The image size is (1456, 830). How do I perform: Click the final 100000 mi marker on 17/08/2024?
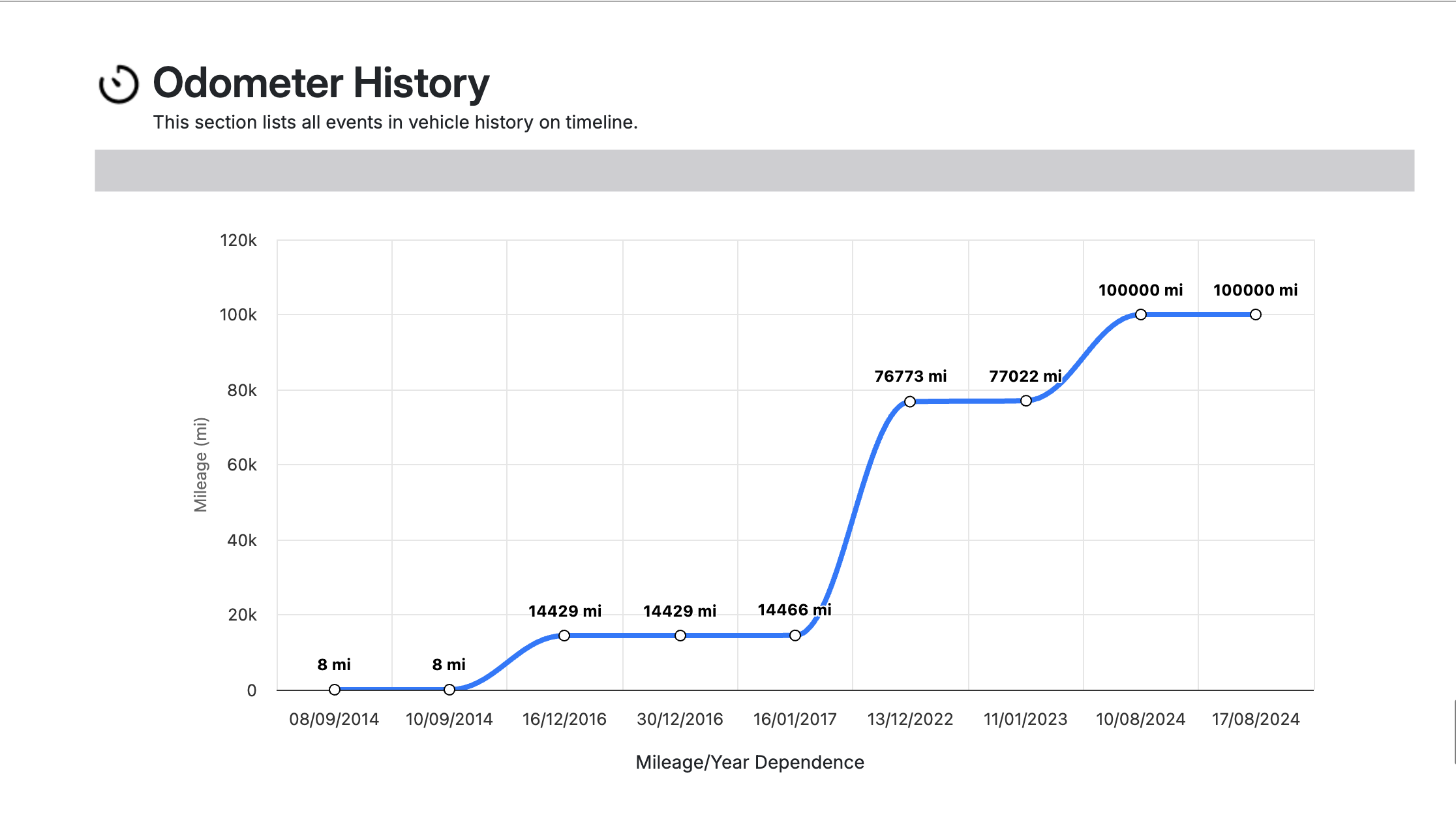[x=1254, y=313]
